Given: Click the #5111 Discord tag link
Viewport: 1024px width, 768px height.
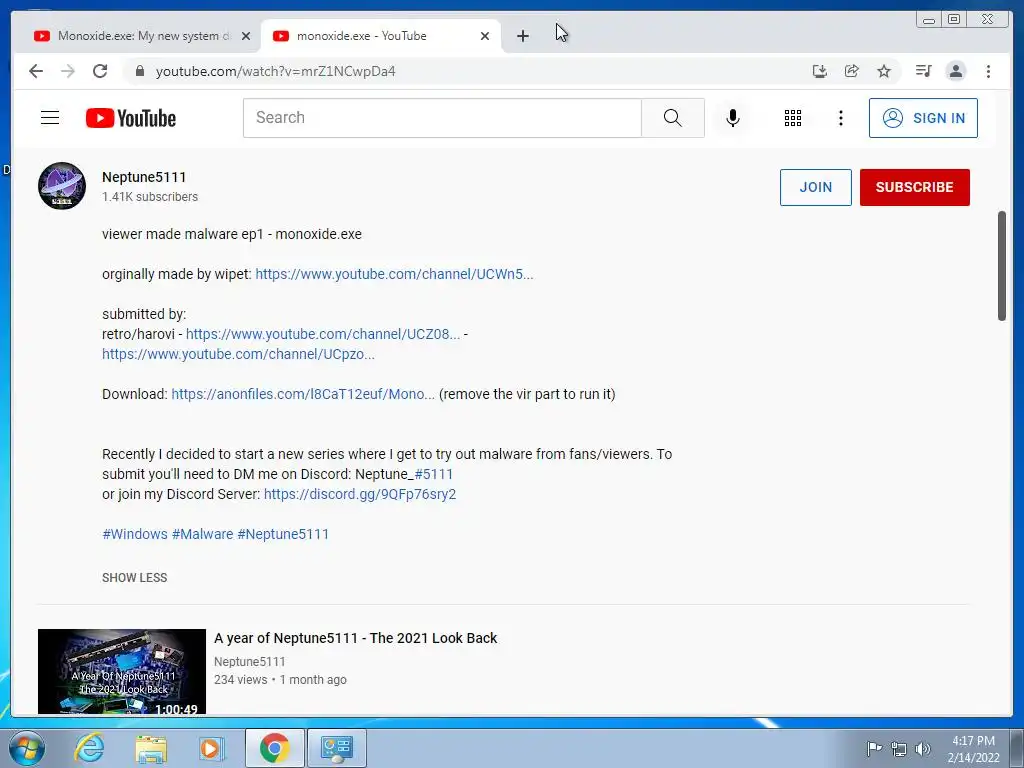Looking at the screenshot, I should [433, 474].
